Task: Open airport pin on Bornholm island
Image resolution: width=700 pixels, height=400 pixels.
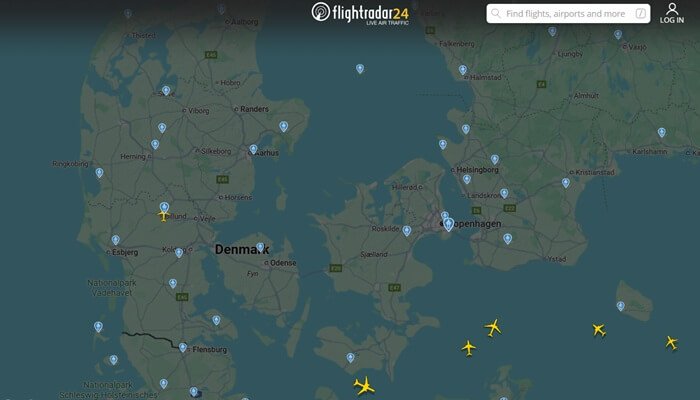Action: [621, 306]
